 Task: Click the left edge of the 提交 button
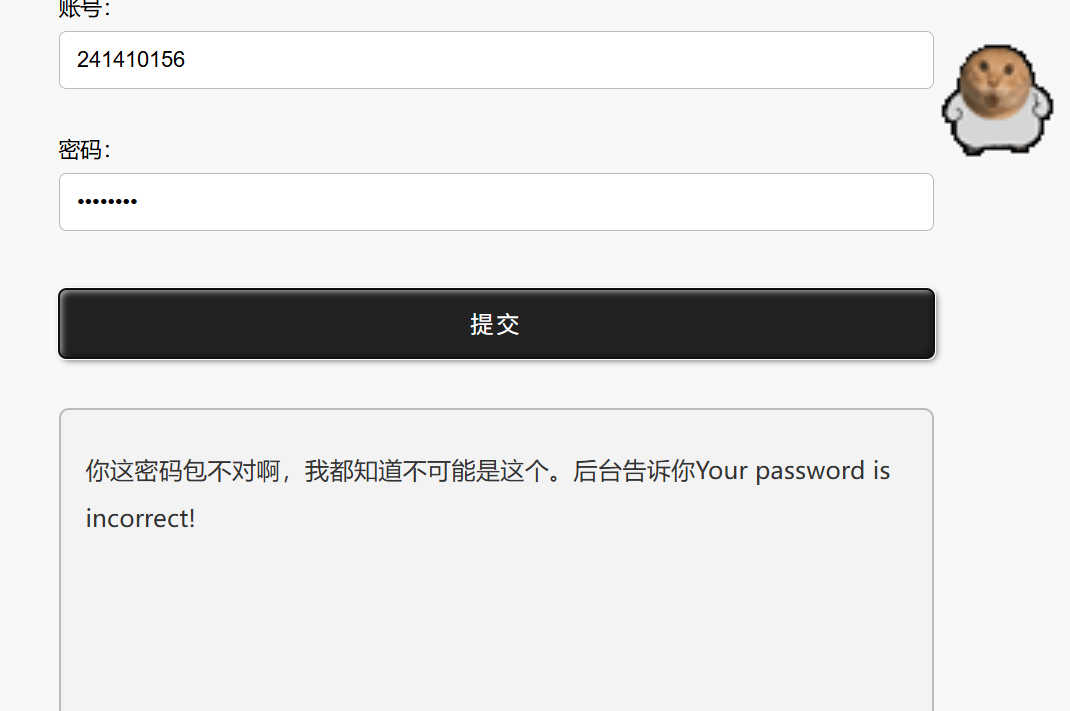75,323
